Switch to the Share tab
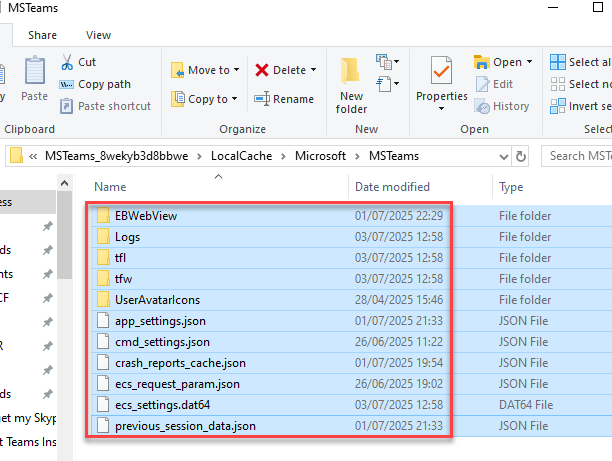Viewport: 612px width, 461px height. [42, 35]
